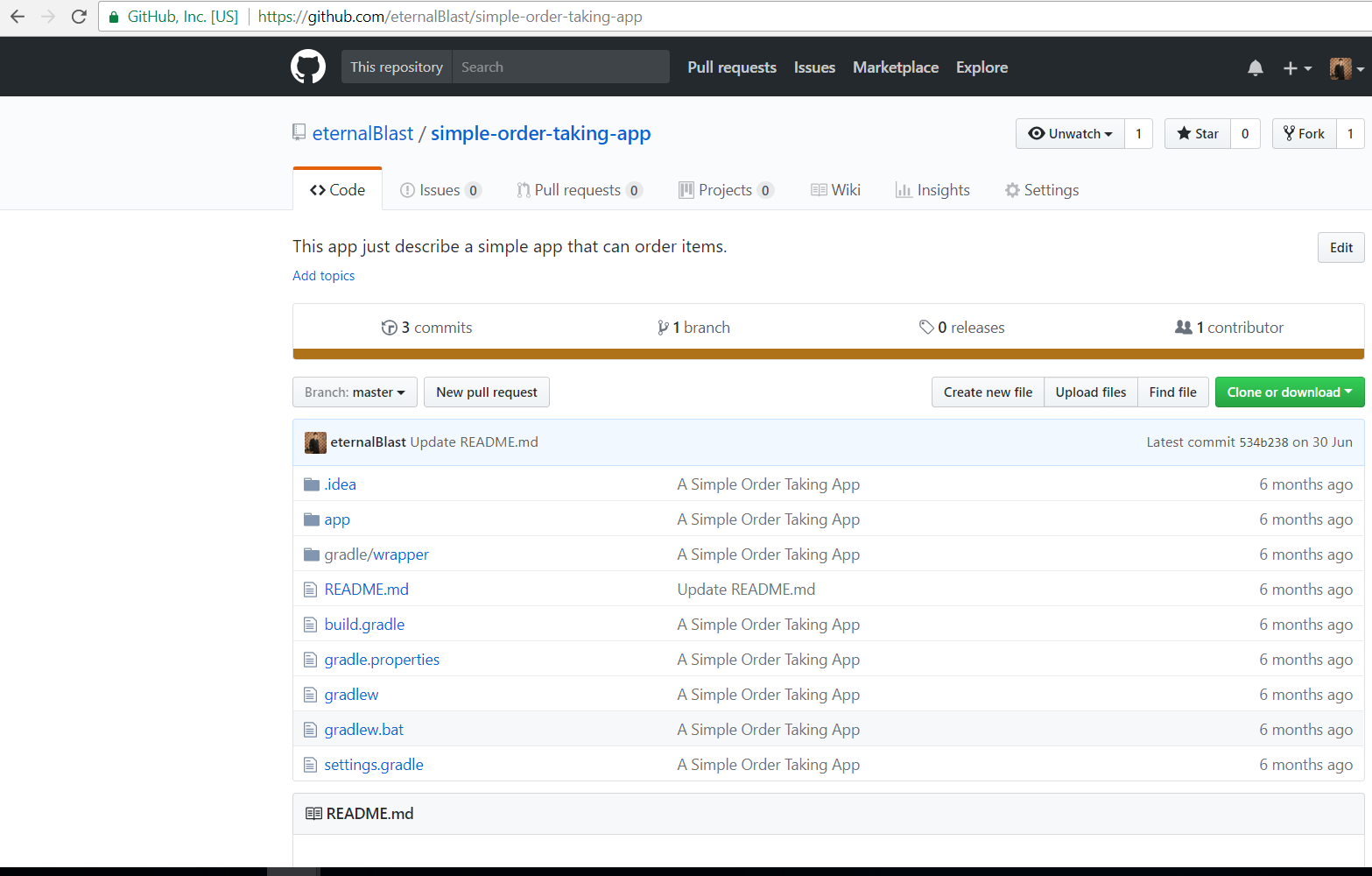The width and height of the screenshot is (1372, 876).
Task: Go back using the browser back arrow
Action: (18, 17)
